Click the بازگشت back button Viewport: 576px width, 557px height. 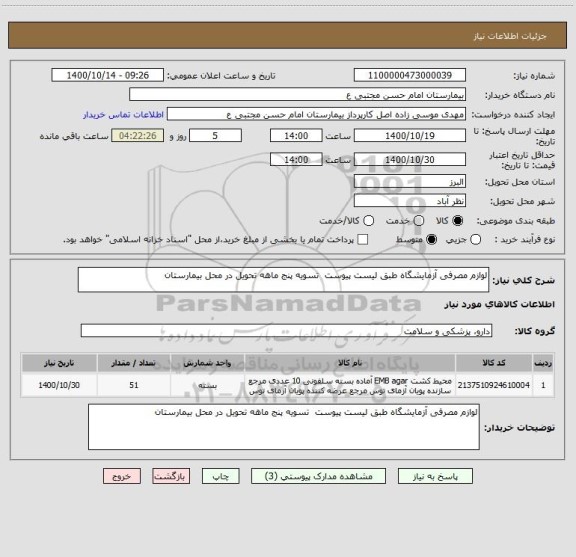pyautogui.click(x=171, y=477)
